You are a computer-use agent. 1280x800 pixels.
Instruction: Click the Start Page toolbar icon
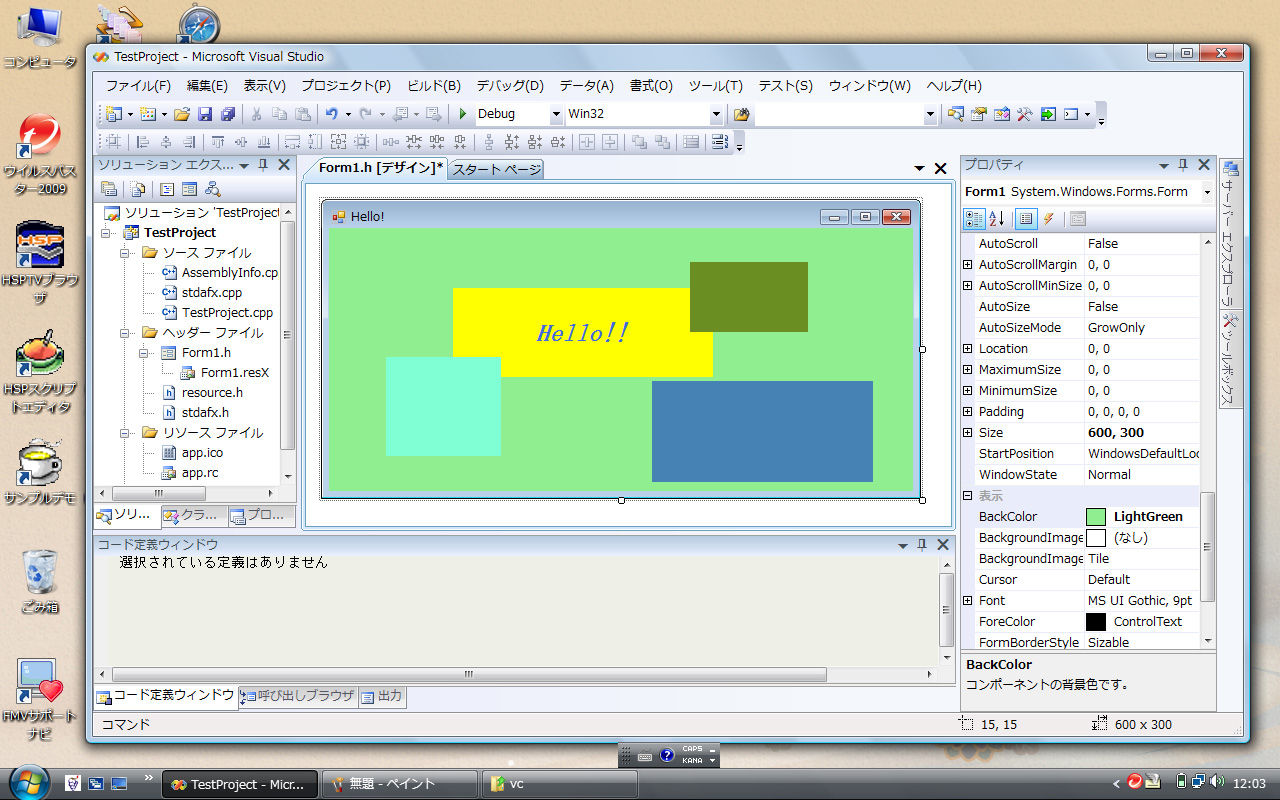tap(1048, 114)
